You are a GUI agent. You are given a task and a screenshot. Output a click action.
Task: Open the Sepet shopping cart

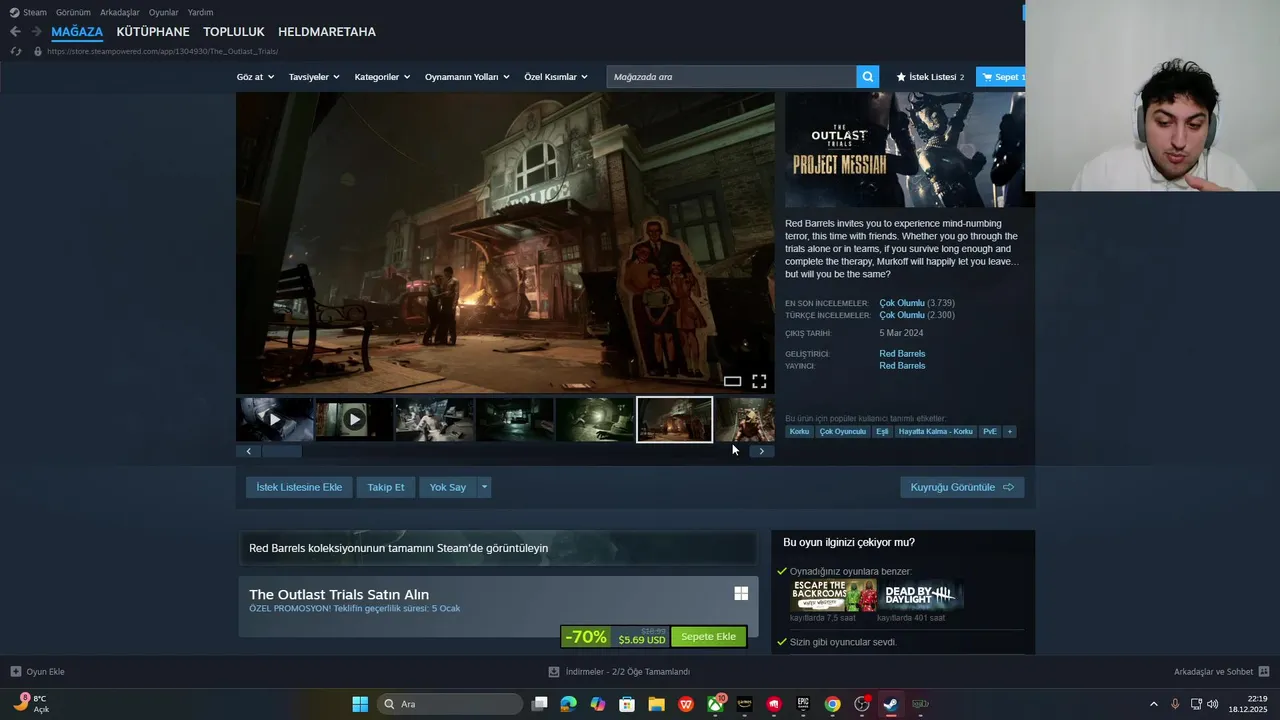pyautogui.click(x=1002, y=77)
